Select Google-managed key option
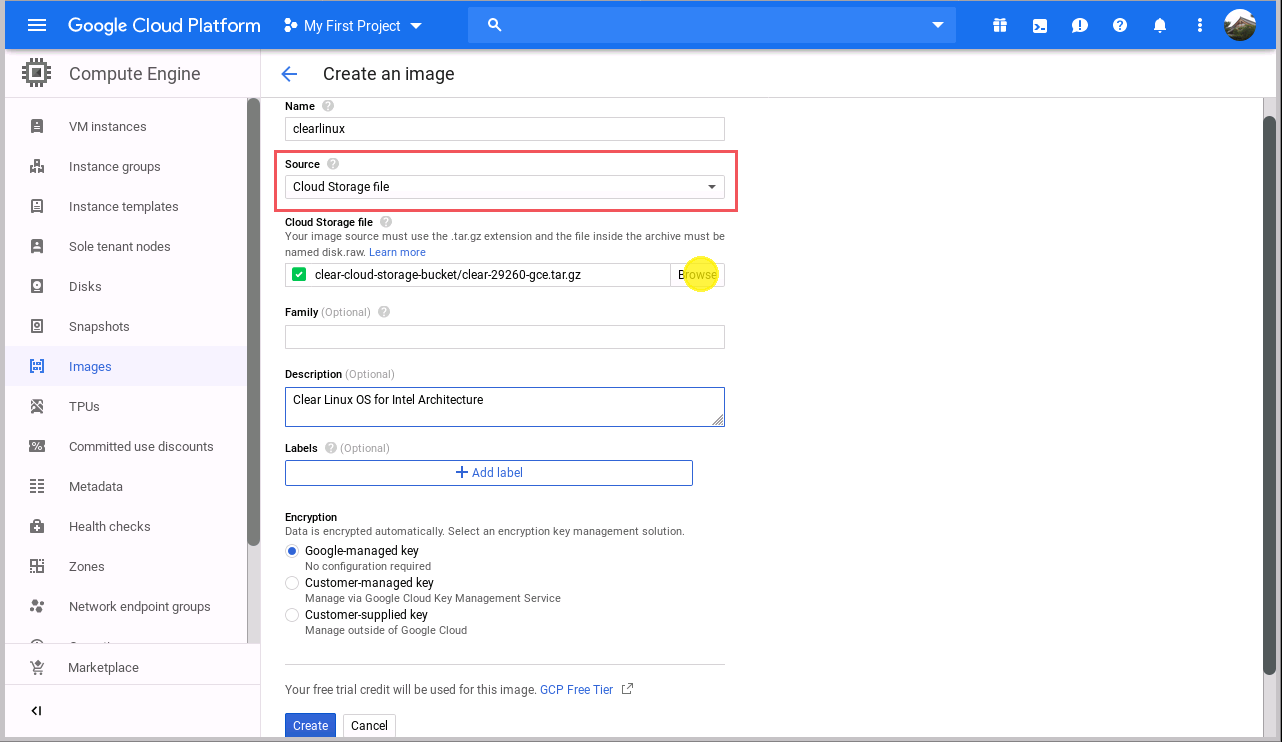Viewport: 1282px width, 742px height. [x=292, y=551]
